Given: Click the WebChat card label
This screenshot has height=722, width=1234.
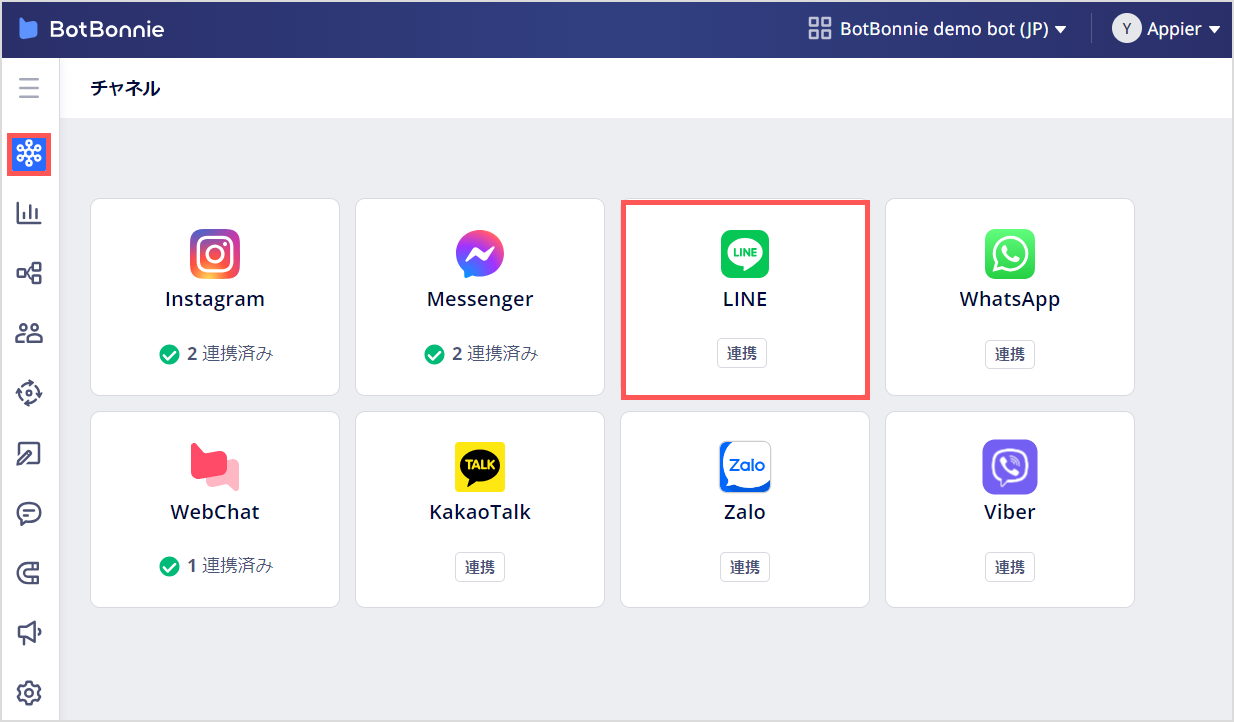Looking at the screenshot, I should tap(215, 512).
